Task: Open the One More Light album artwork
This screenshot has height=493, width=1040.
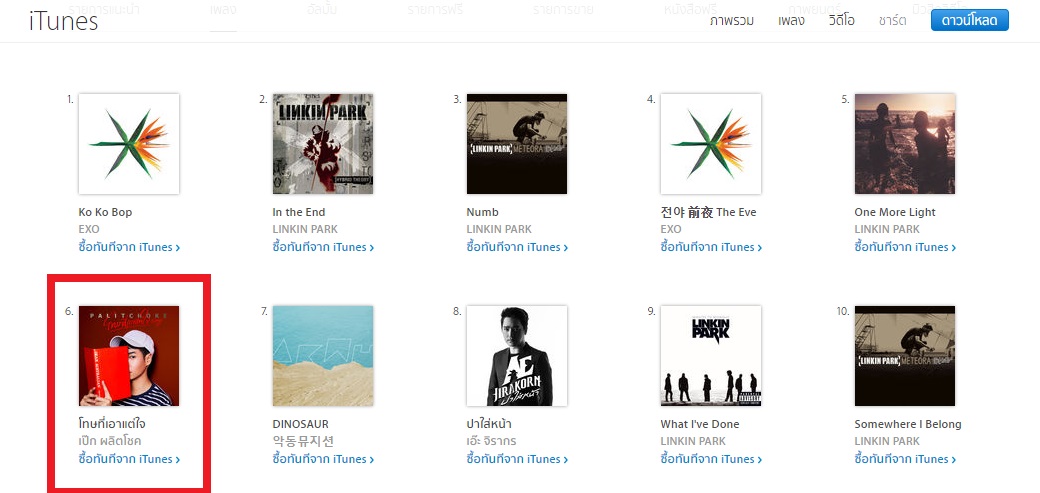Action: 905,144
